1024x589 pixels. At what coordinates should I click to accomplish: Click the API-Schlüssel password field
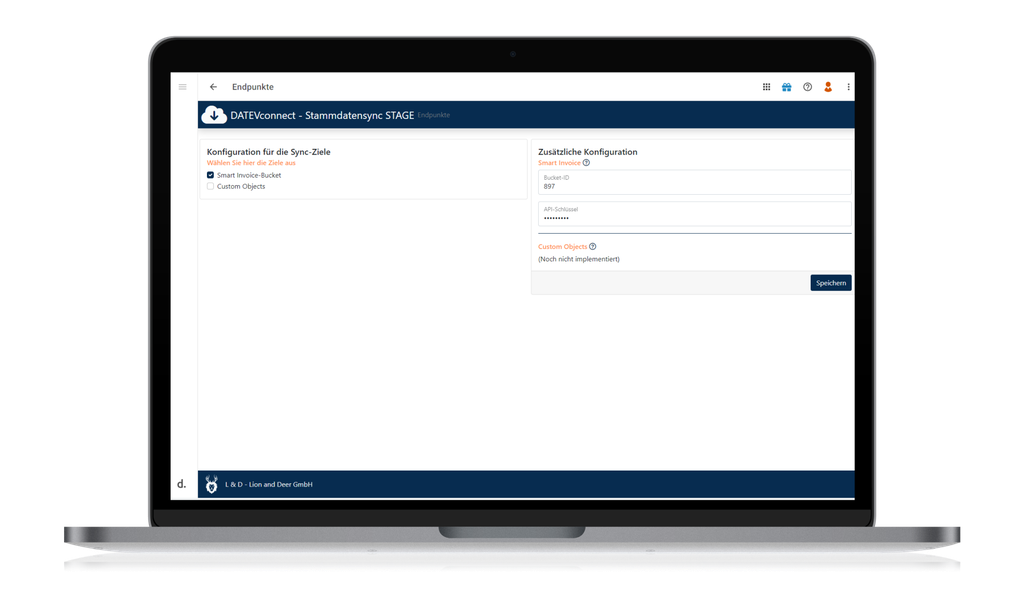[695, 214]
